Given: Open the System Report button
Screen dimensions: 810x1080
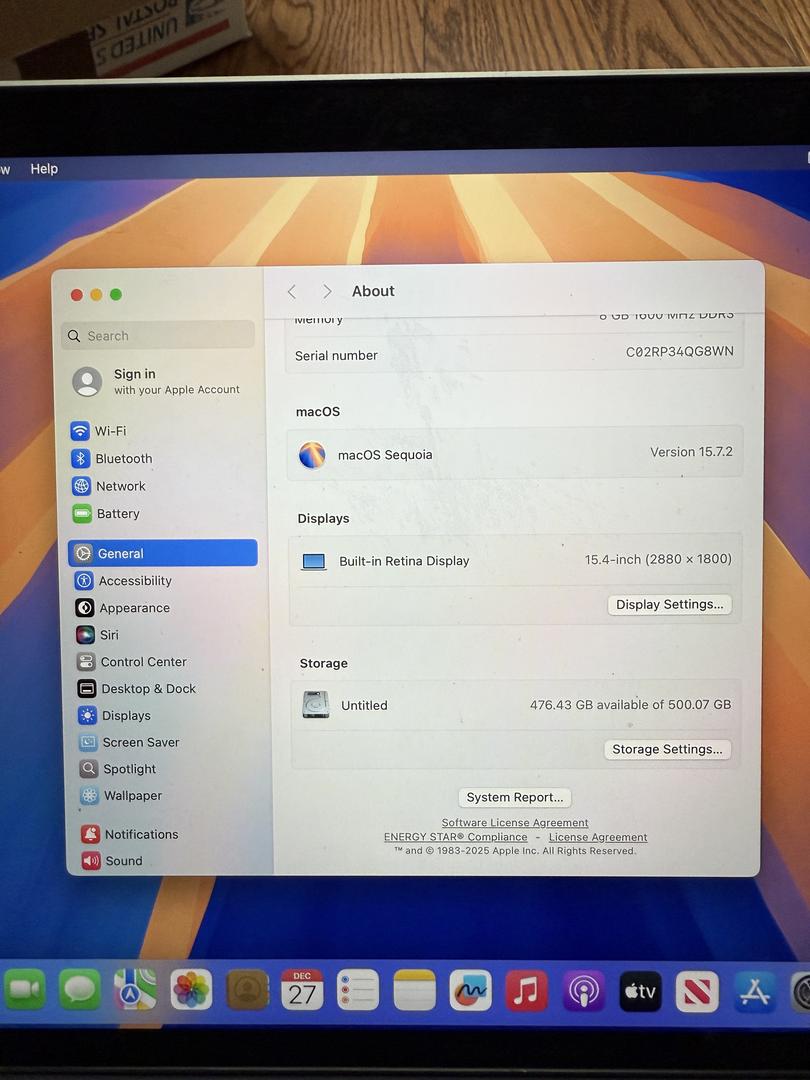Looking at the screenshot, I should 515,798.
